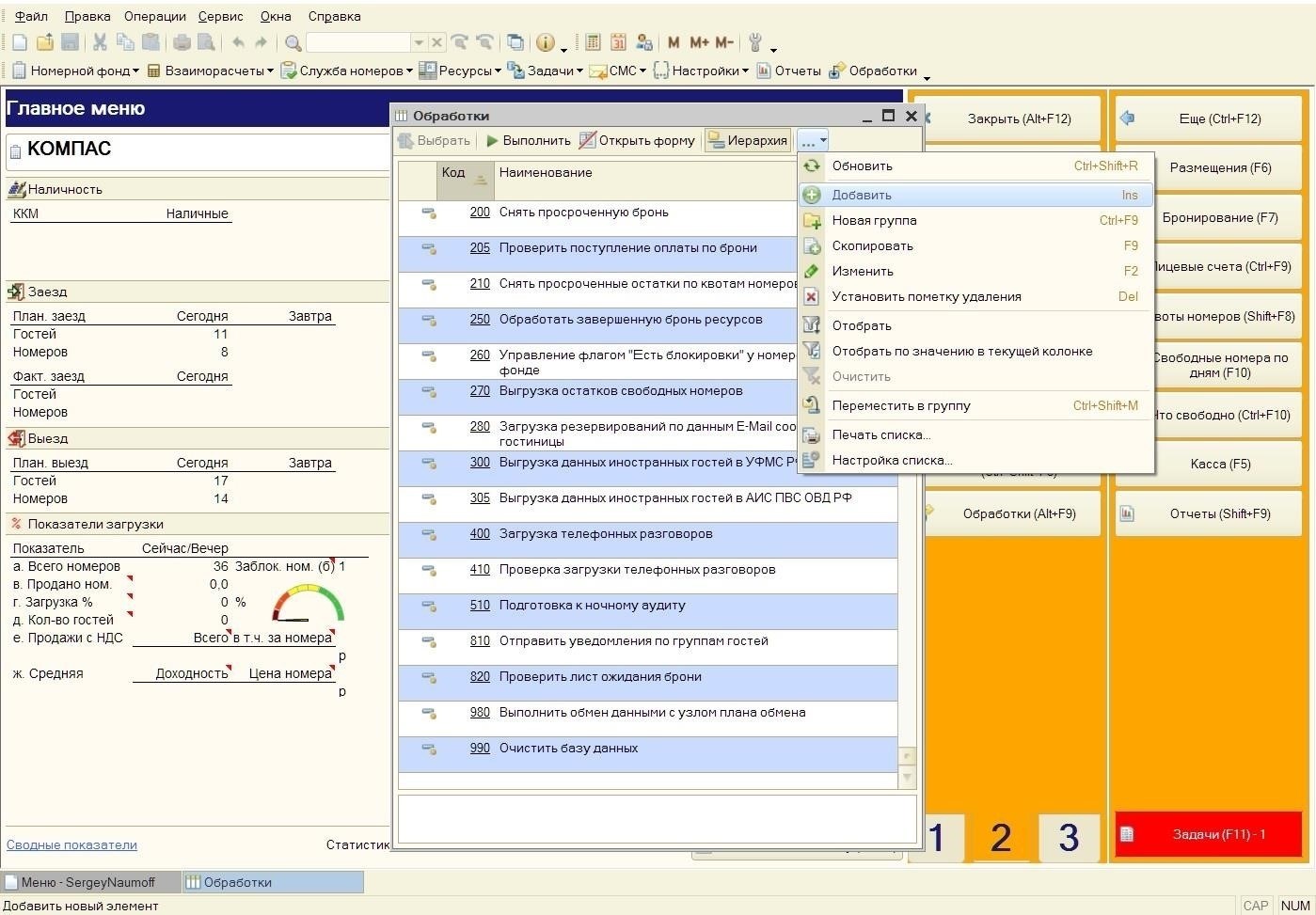Click the info help icon in toolbar

pyautogui.click(x=545, y=42)
